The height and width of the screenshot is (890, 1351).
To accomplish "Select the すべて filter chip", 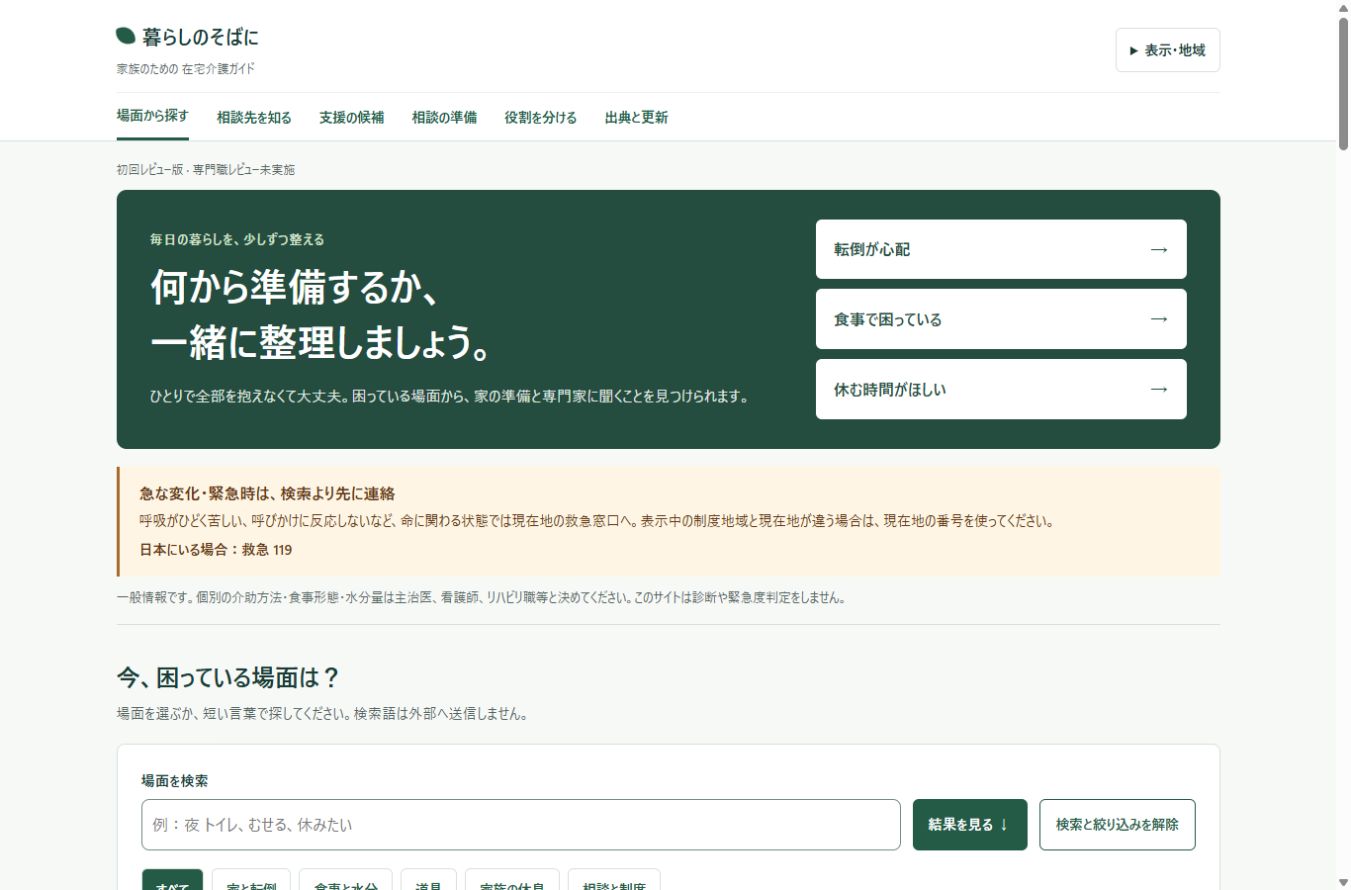I will (x=172, y=879).
